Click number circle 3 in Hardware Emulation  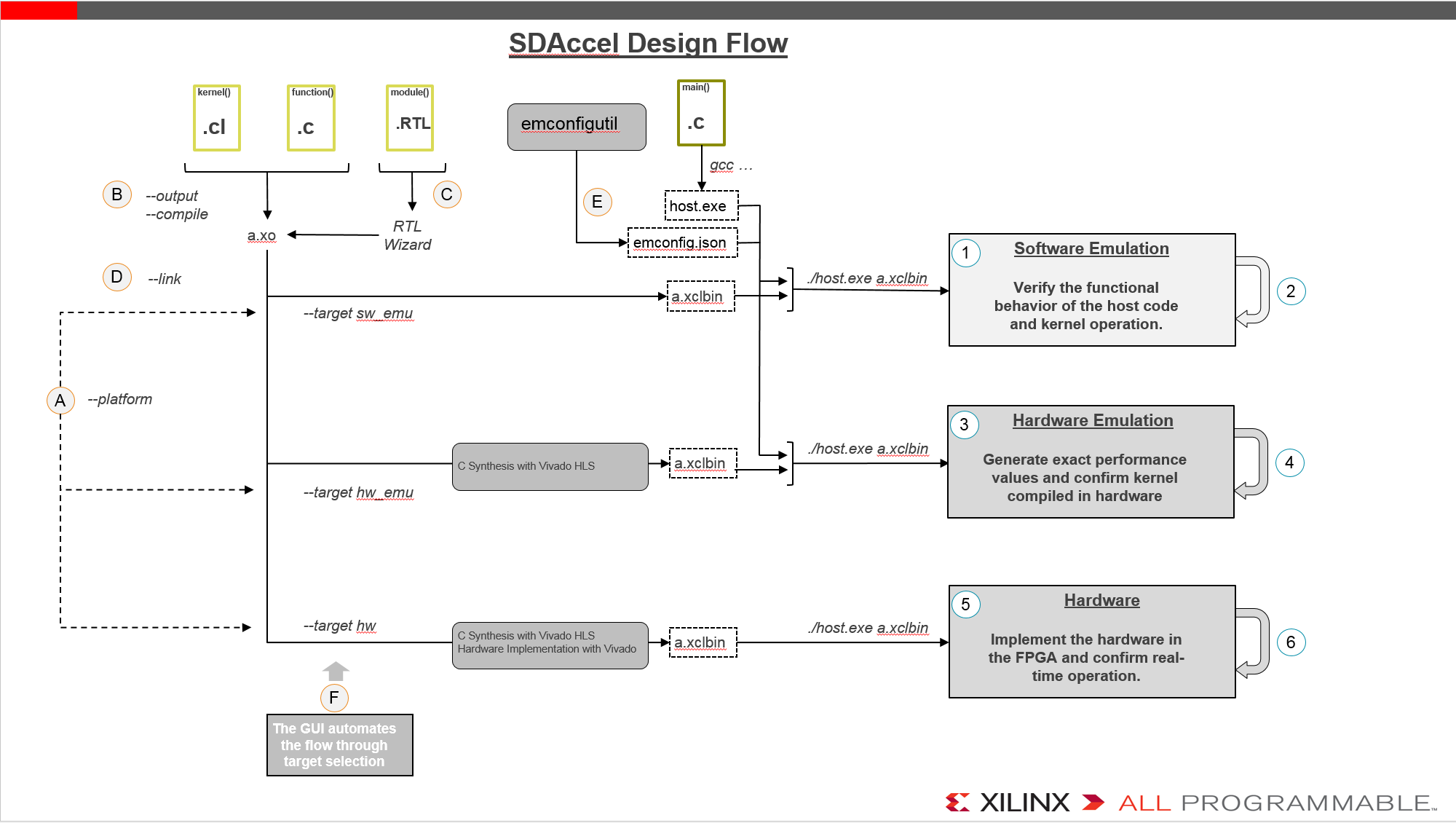coord(965,425)
